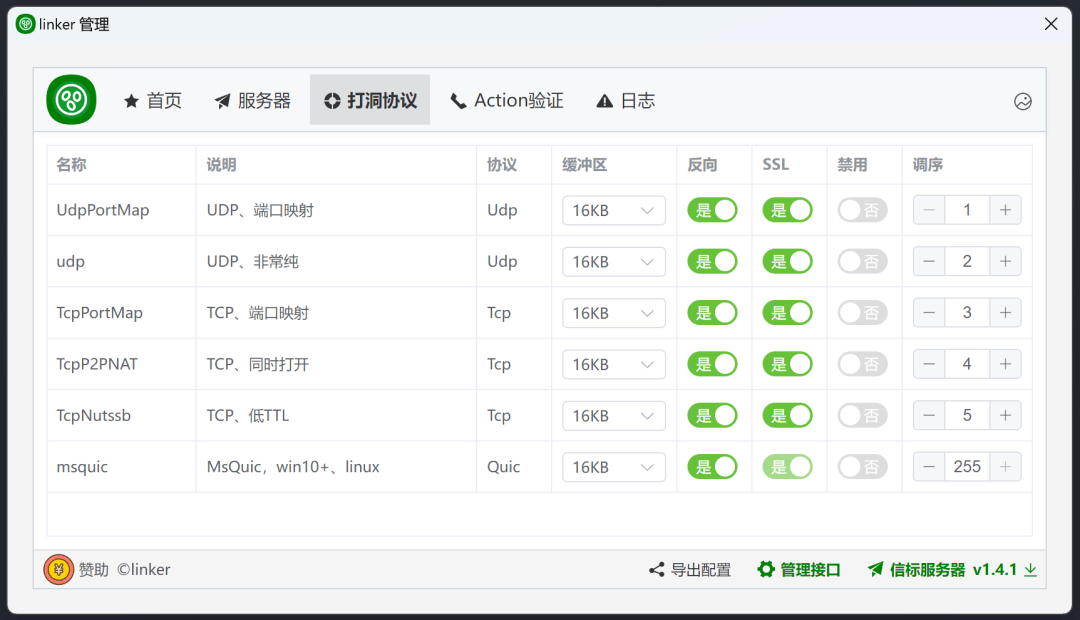The height and width of the screenshot is (620, 1080).
Task: Click the v1.4.1 version label
Action: [x=995, y=570]
